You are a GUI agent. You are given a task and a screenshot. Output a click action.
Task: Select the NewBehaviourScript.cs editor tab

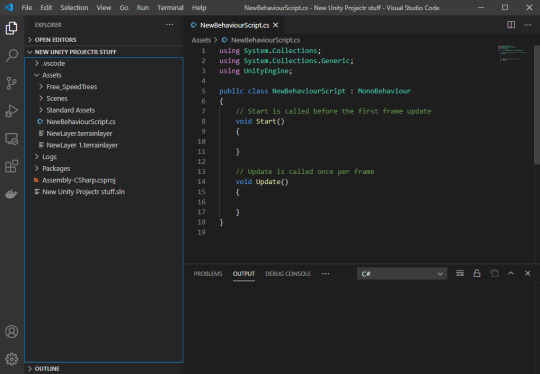point(235,25)
